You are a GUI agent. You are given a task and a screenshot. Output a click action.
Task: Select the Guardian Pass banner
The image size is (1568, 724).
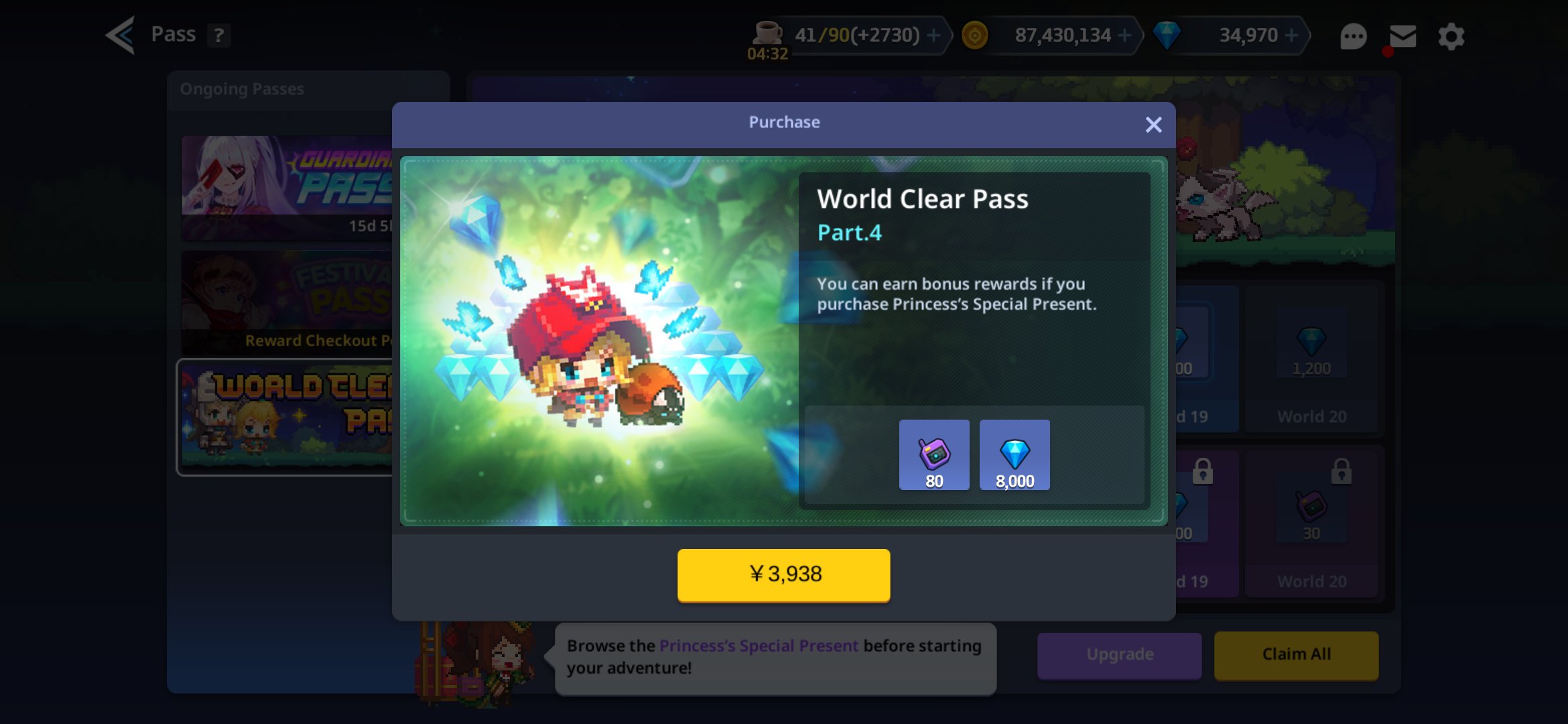tap(287, 188)
